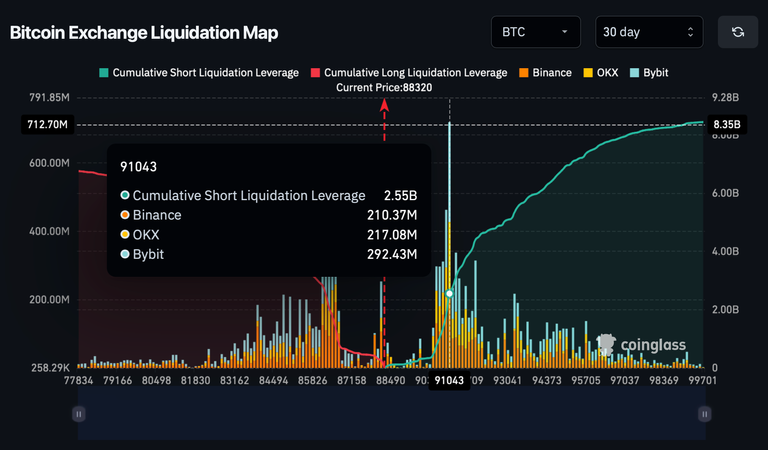768x450 pixels.
Task: Toggle Cumulative Short Liquidation Leverage legend
Action: point(198,73)
